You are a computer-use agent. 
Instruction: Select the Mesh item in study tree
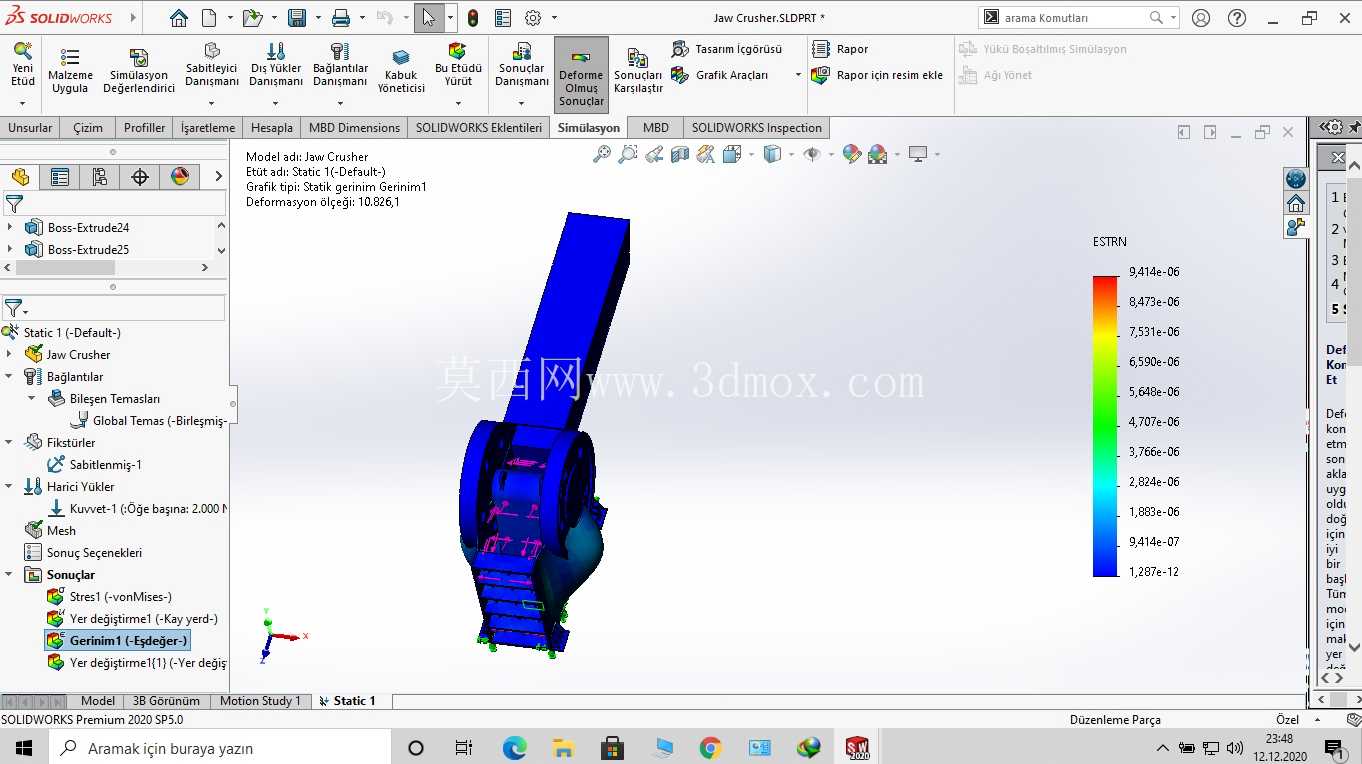point(50,531)
